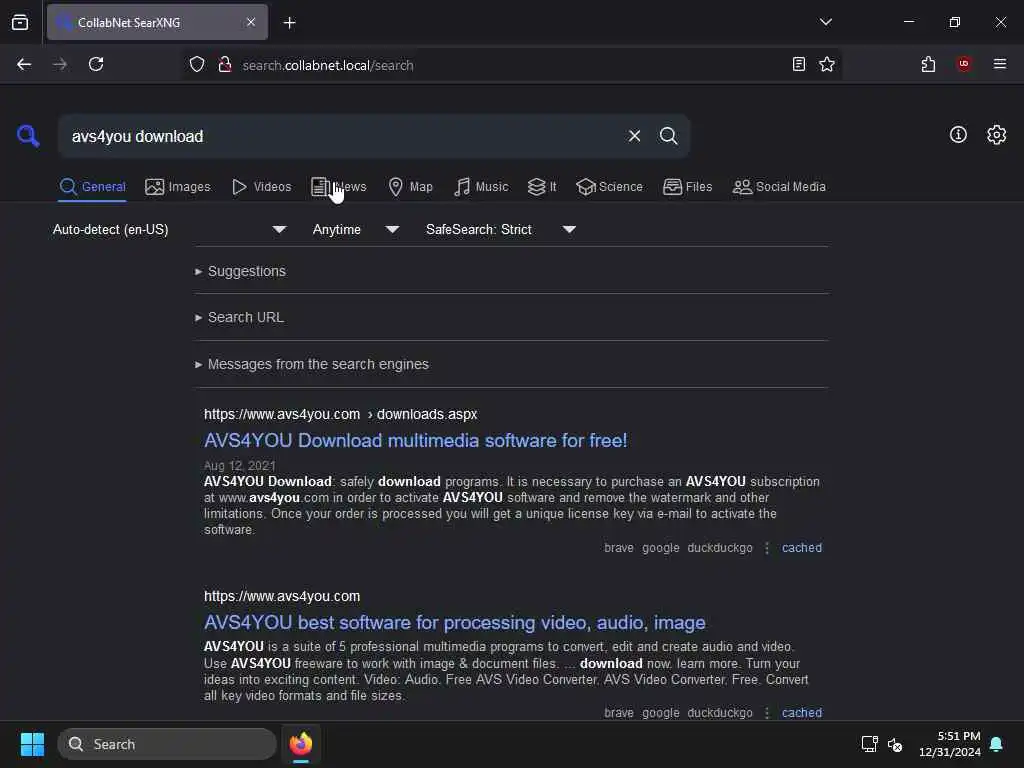Viewport: 1024px width, 768px height.
Task: View site security lock information
Action: coord(225,65)
